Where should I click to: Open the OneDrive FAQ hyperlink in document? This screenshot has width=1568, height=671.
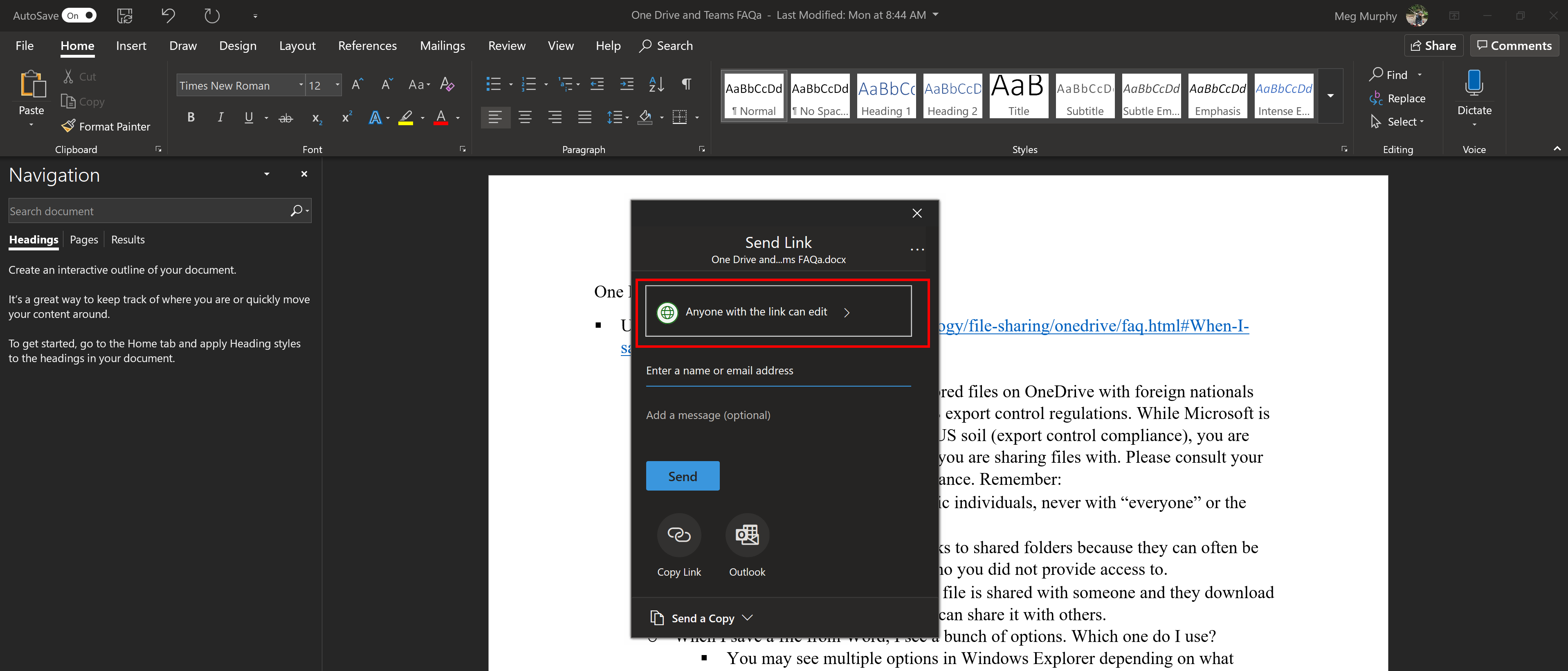[1093, 326]
